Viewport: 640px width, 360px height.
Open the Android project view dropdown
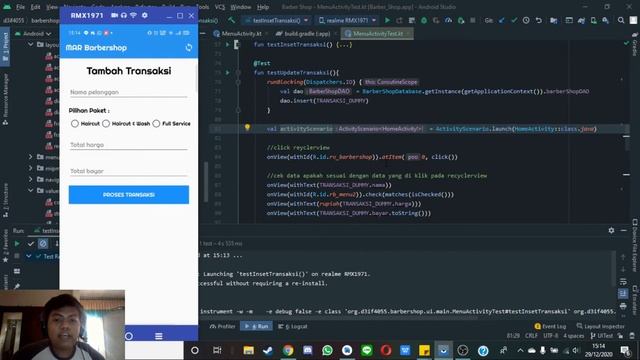[x=33, y=33]
